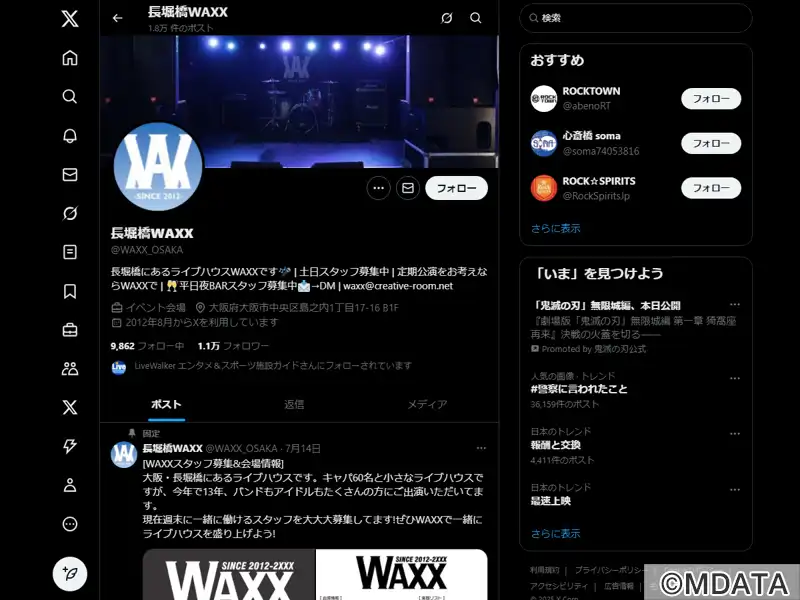Click ROCKTOWN account name
Viewport: 800px width, 600px height.
coord(591,91)
